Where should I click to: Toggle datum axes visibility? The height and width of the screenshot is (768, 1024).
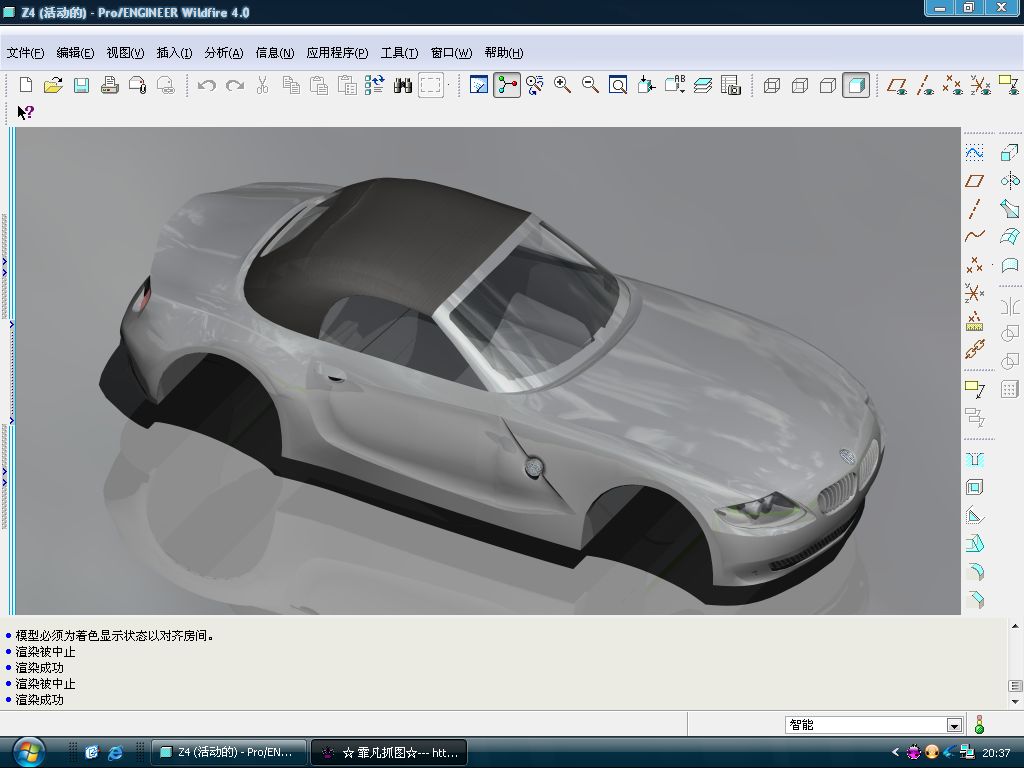[x=925, y=85]
